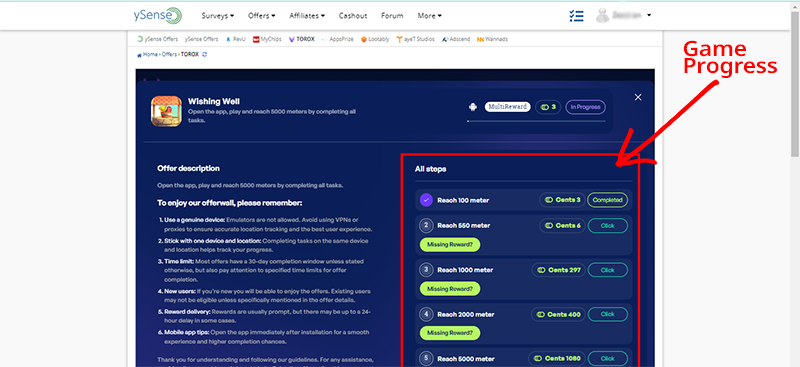Image resolution: width=800 pixels, height=367 pixels.
Task: Open the Lootably offerwall tab
Action: 375,39
